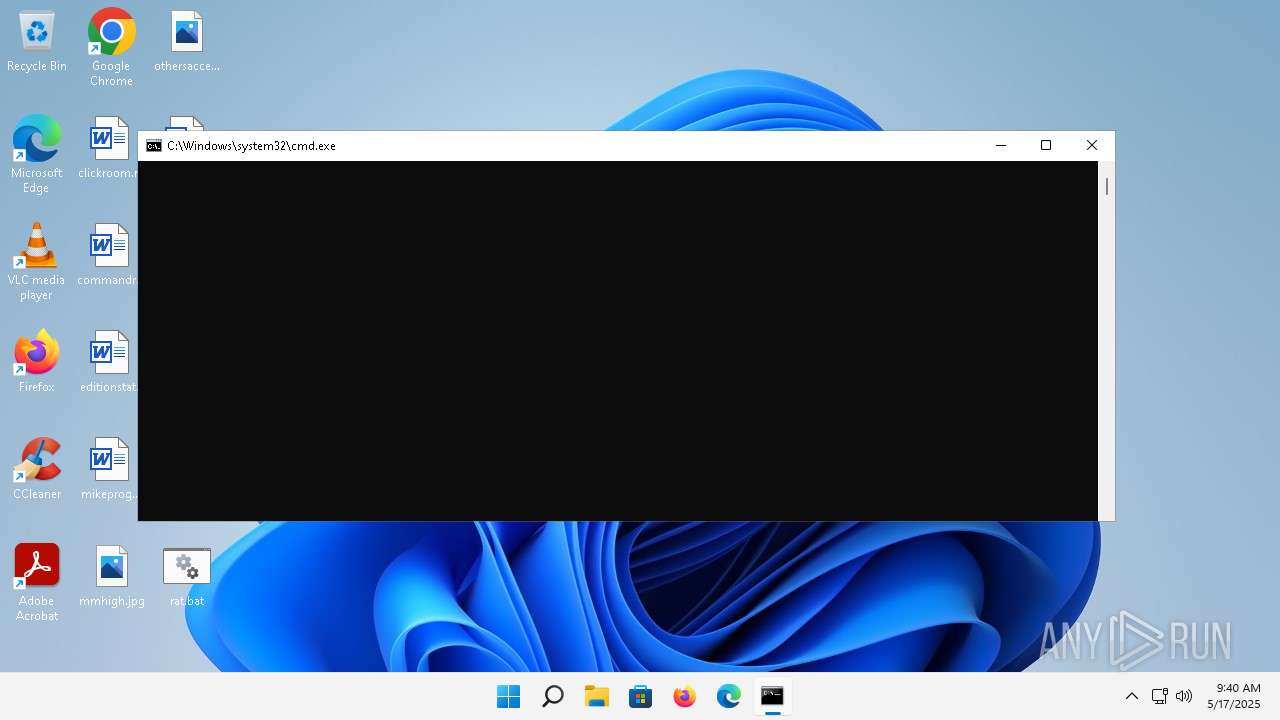
Task: Select the editionstat Word document
Action: tap(108, 362)
